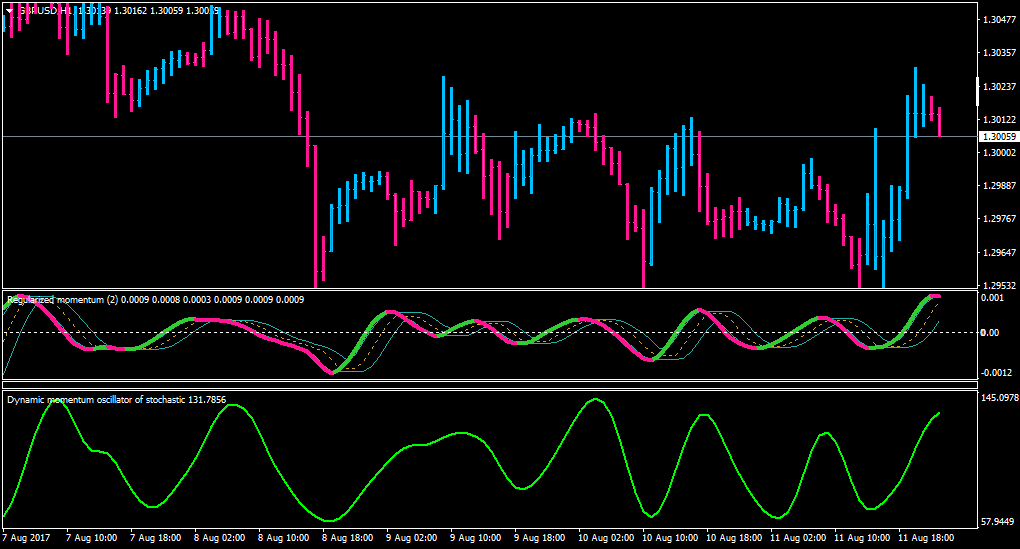Click the 1.30237 price scale label
Screen dimensions: 1020x549
click(x=1000, y=87)
